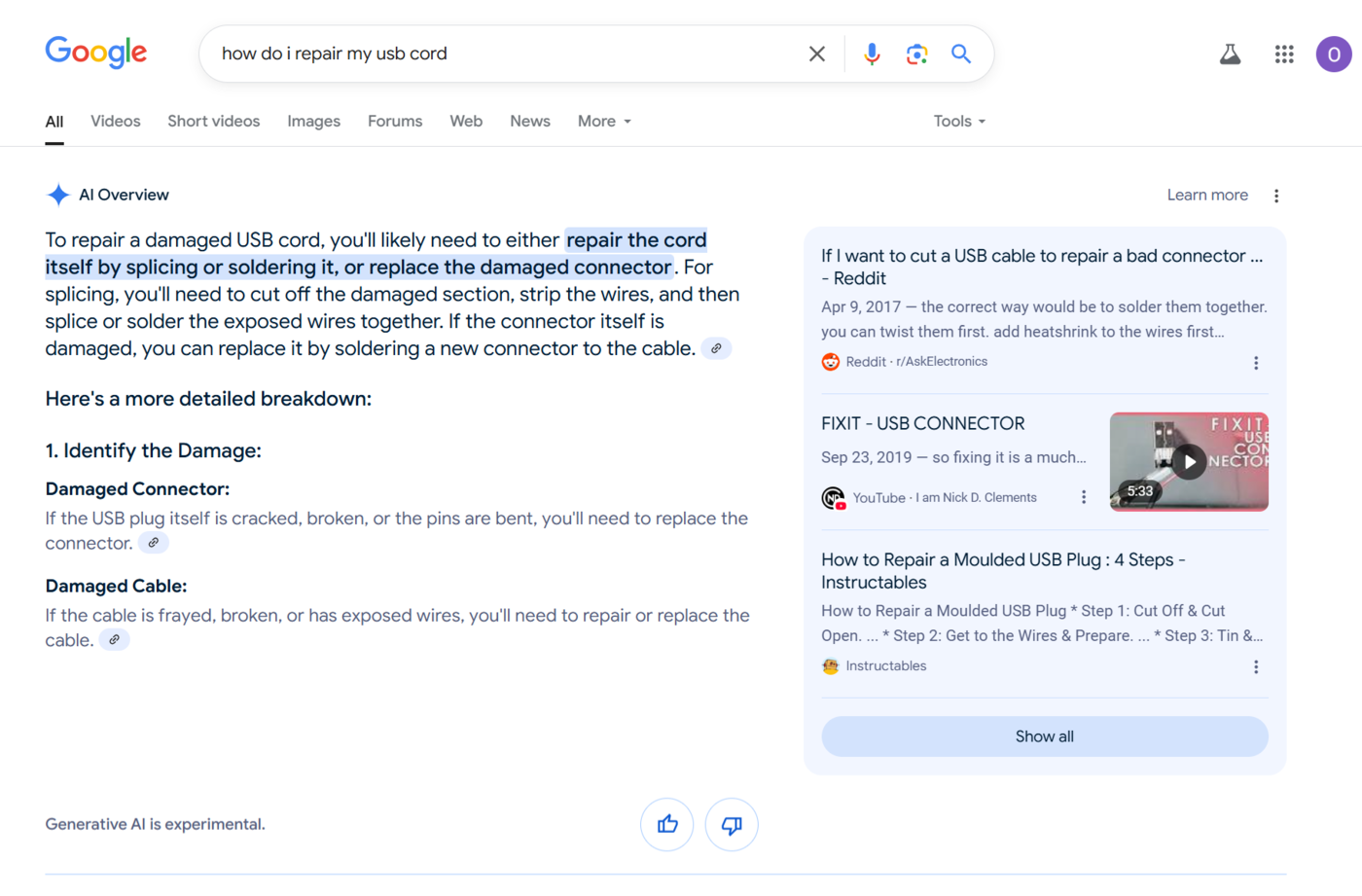Click the Show all sources button
This screenshot has width=1362, height=896.
1044,736
